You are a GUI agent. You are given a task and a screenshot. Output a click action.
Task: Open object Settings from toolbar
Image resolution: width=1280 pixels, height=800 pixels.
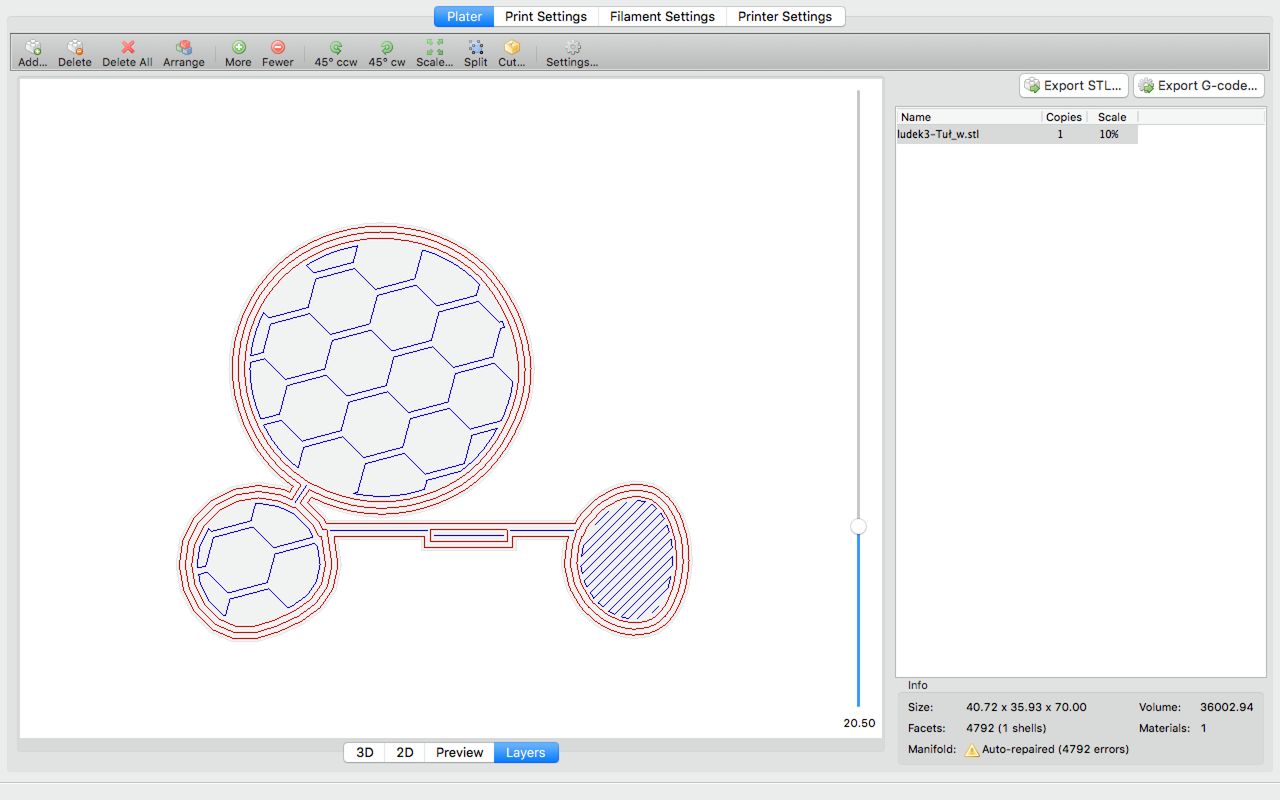coord(572,48)
